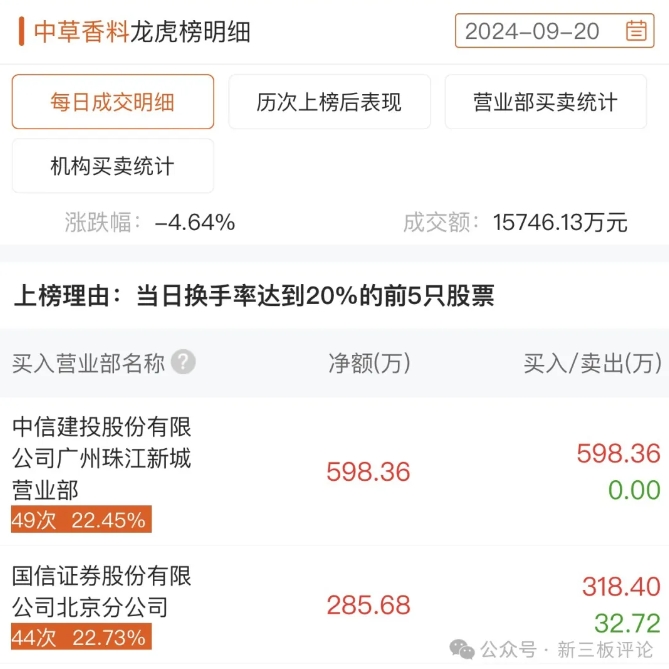Tap the 中草香料 stock name link

81,32
